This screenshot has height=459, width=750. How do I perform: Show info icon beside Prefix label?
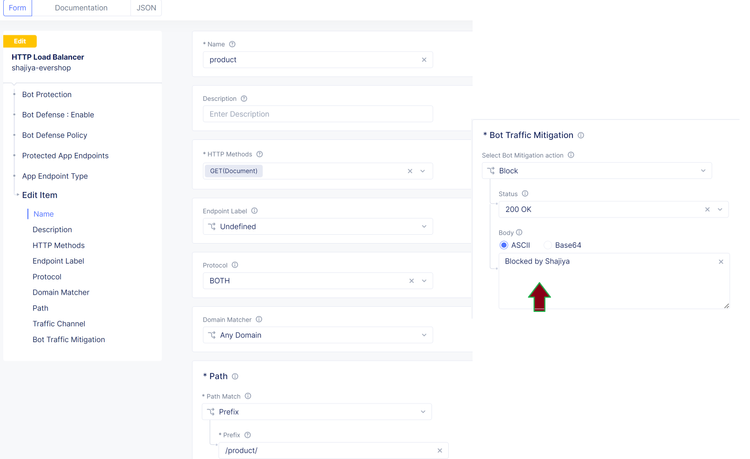click(x=247, y=435)
